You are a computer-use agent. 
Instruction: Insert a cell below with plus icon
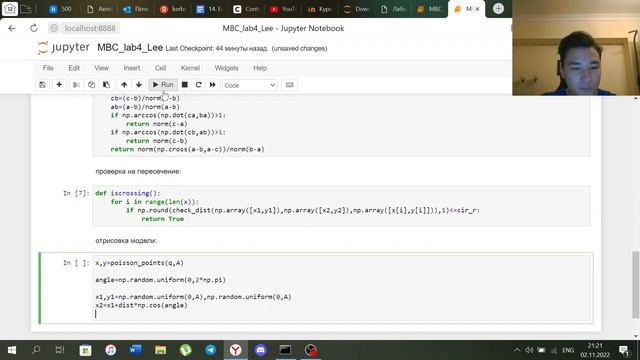[x=59, y=85]
